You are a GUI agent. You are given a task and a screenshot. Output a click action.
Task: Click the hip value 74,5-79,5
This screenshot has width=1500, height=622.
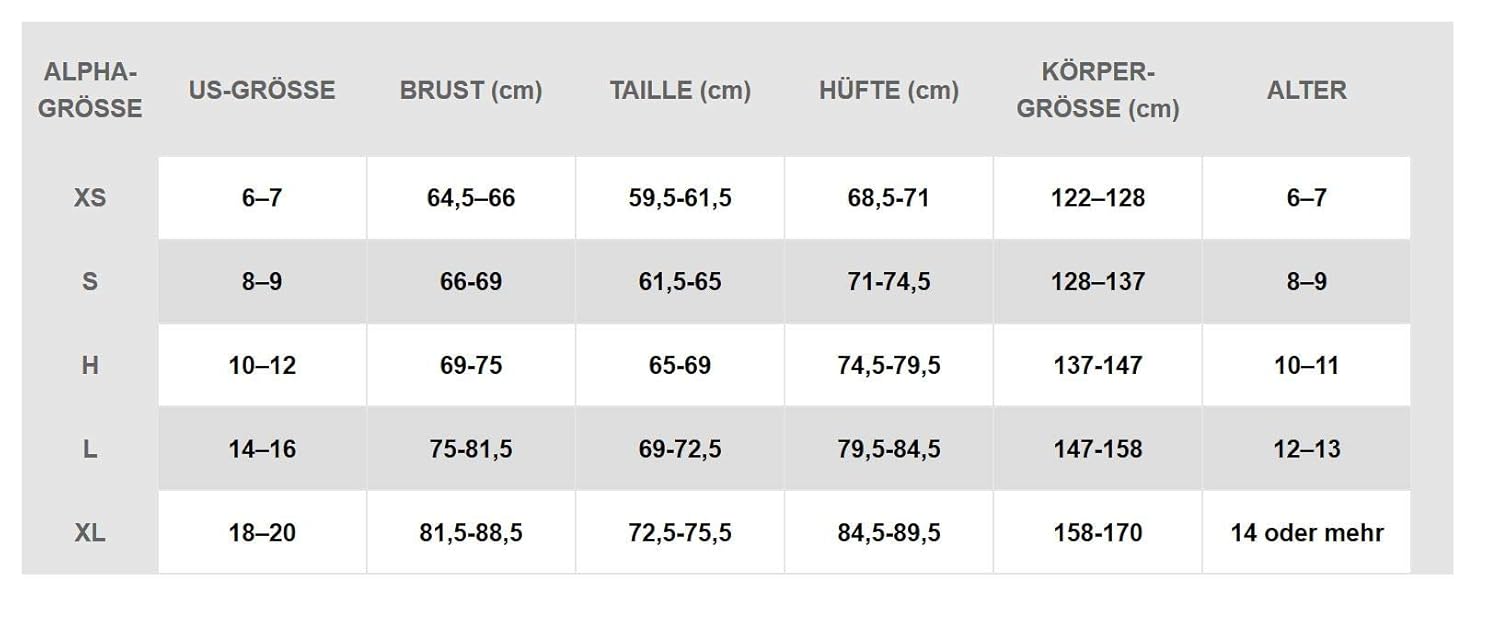[x=889, y=365]
